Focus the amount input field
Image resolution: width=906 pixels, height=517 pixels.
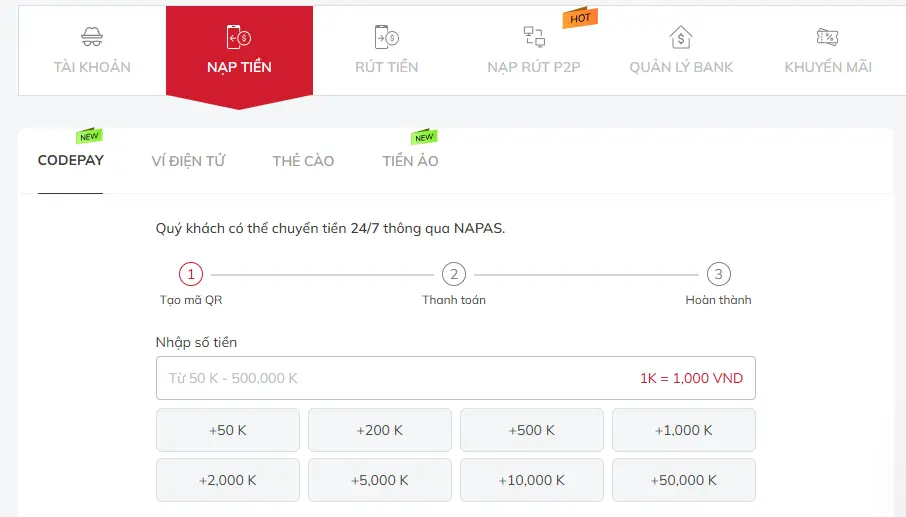coord(455,378)
